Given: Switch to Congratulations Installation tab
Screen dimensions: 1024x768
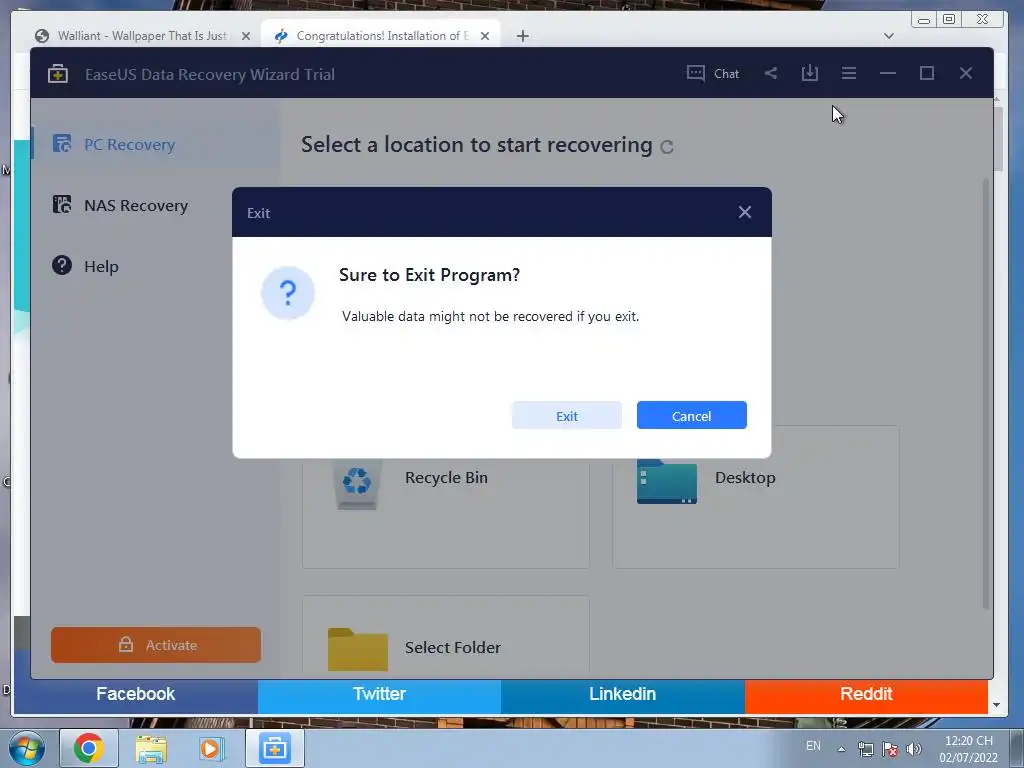Looking at the screenshot, I should (382, 35).
